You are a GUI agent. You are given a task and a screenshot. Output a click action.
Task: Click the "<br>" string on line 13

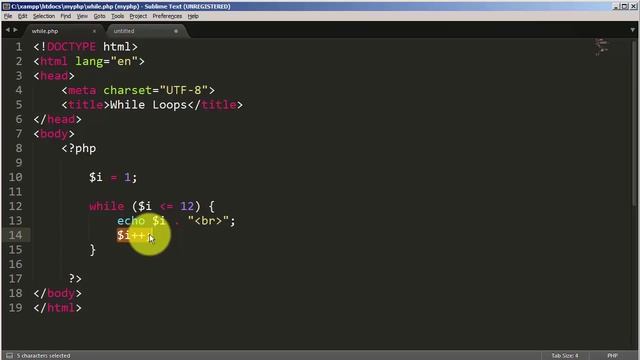coord(208,221)
